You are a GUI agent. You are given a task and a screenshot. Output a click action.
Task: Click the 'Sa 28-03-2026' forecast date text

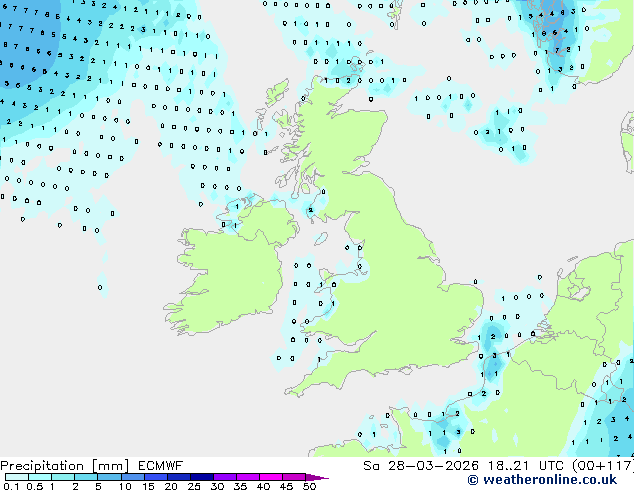421,466
